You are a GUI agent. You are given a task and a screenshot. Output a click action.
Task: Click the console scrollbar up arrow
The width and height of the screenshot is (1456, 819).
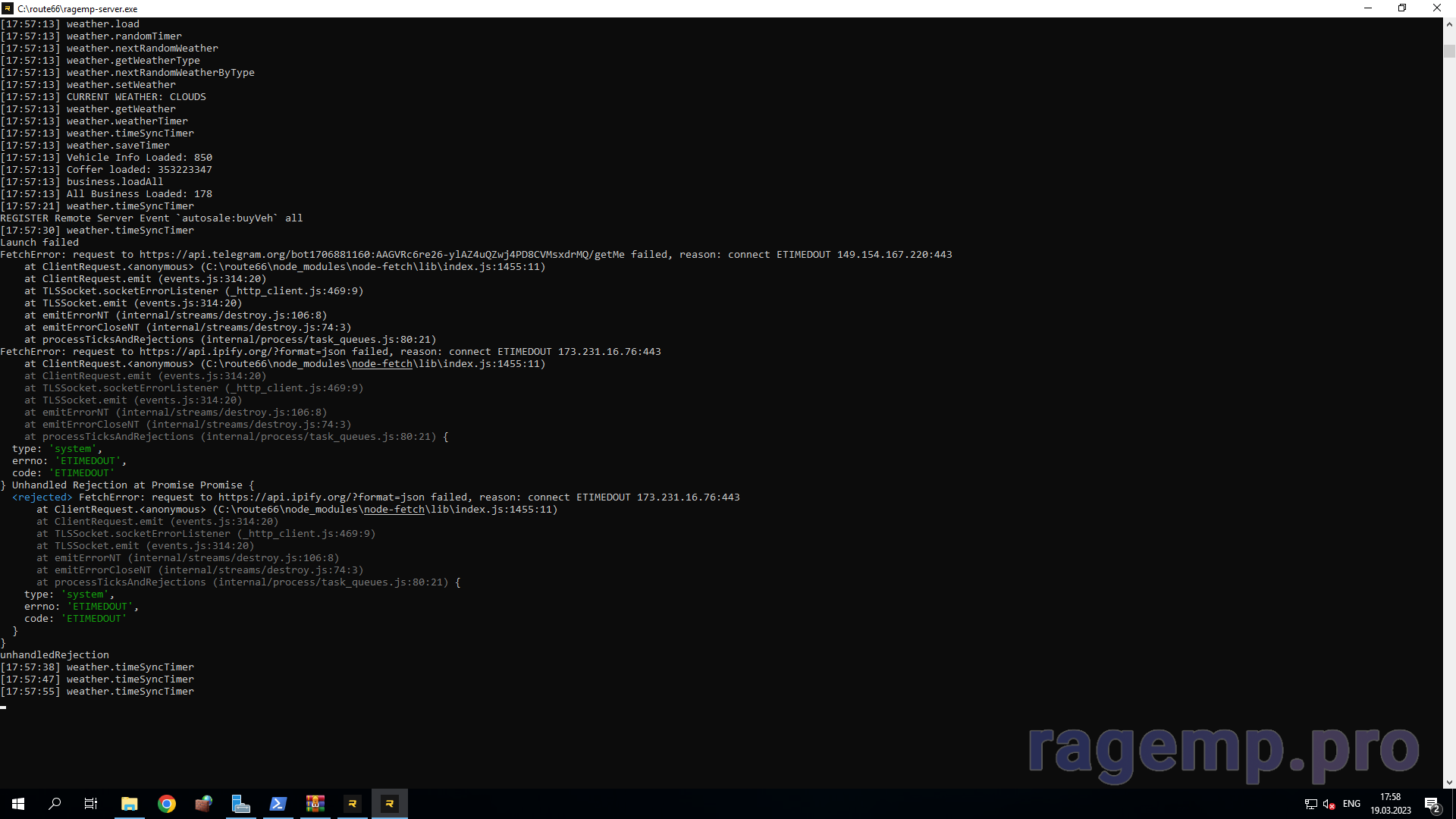1449,24
